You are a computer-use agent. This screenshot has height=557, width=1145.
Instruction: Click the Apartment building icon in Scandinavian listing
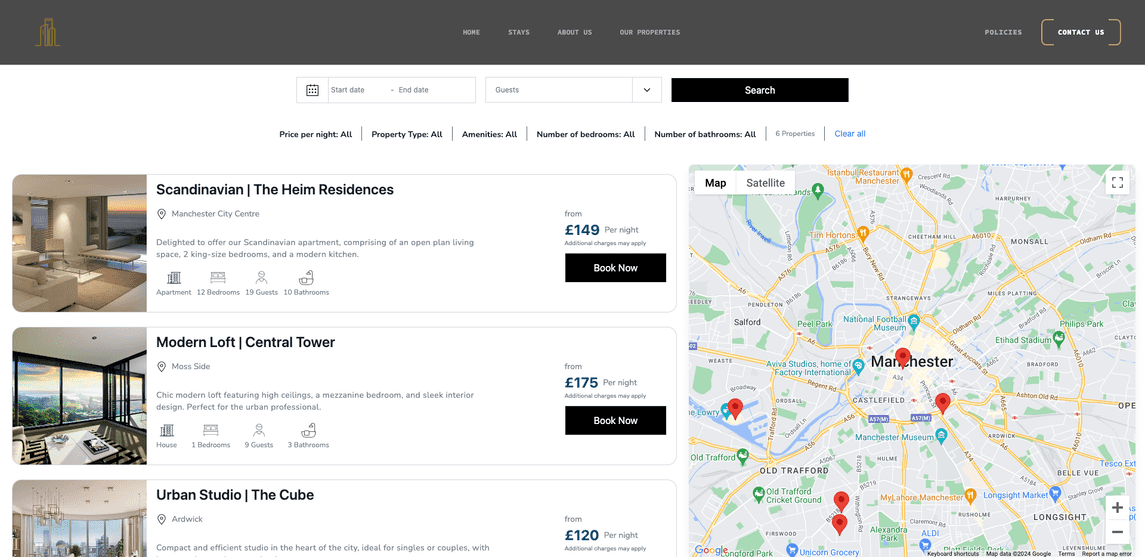tap(174, 277)
